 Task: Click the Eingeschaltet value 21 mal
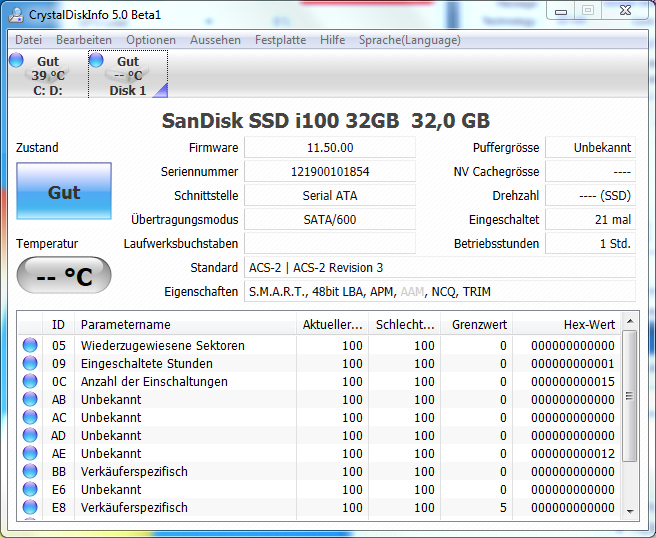590,219
